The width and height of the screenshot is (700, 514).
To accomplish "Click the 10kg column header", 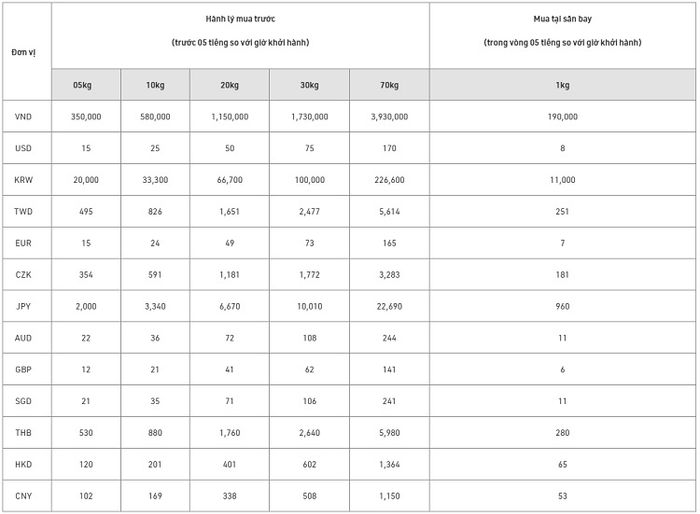I will coord(155,84).
